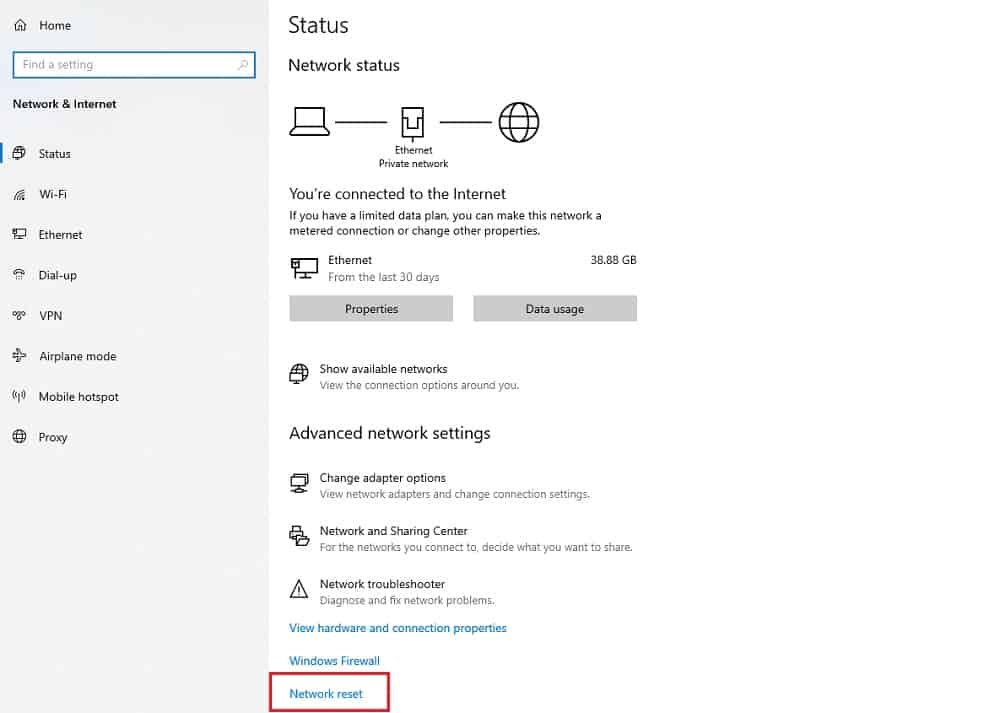1000x713 pixels.
Task: Click the Home house icon
Action: coord(20,25)
